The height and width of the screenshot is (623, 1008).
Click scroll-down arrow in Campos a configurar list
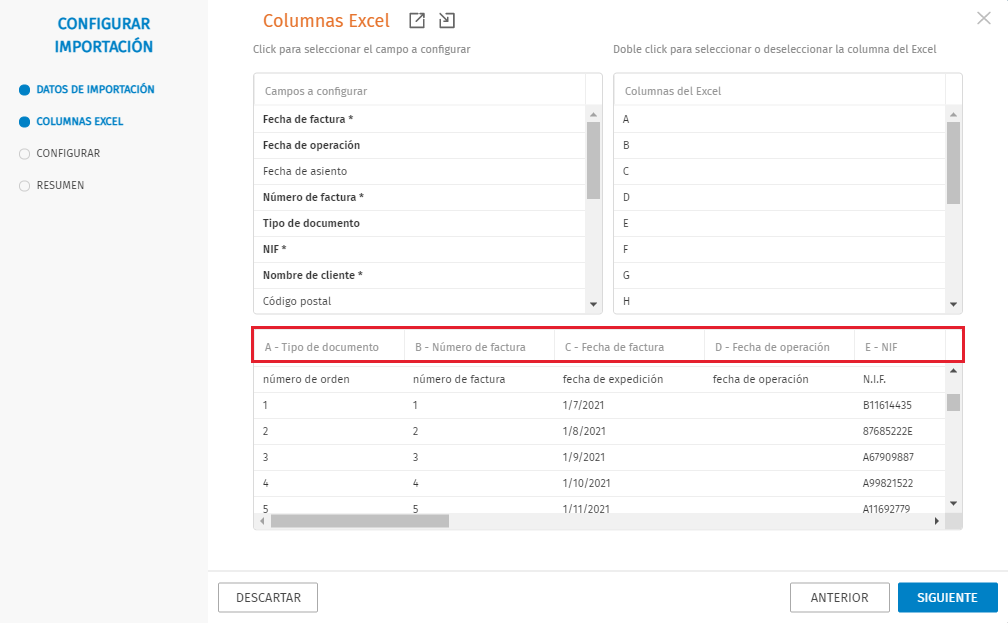point(593,305)
